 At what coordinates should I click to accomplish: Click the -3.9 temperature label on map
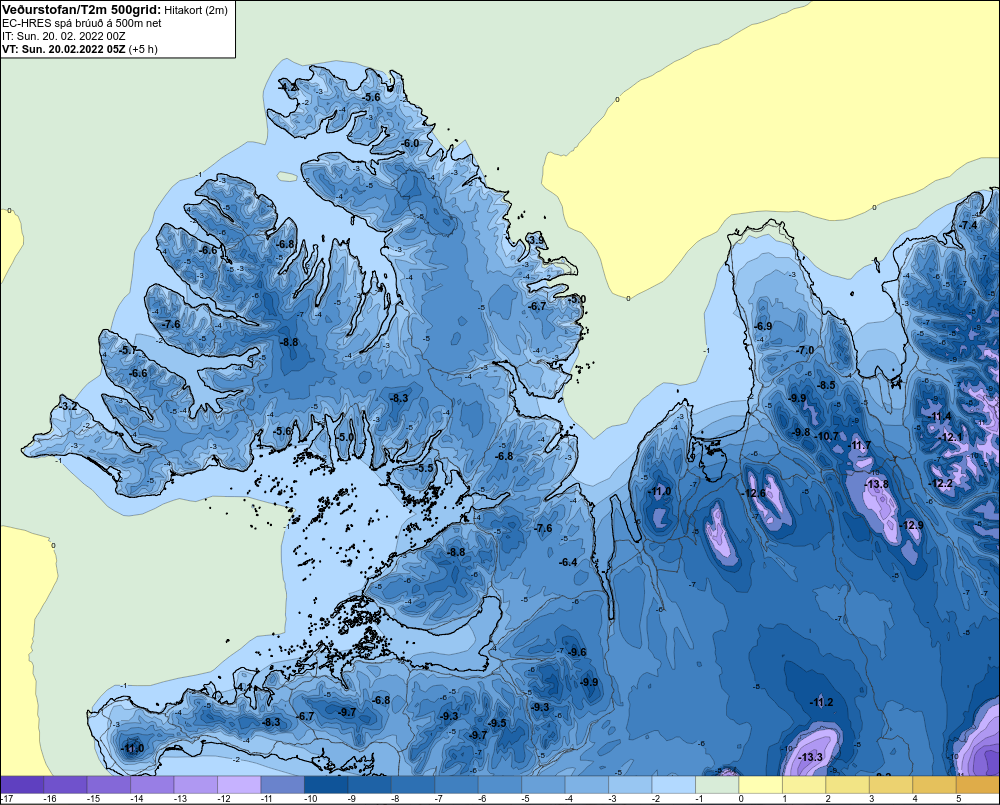(536, 240)
